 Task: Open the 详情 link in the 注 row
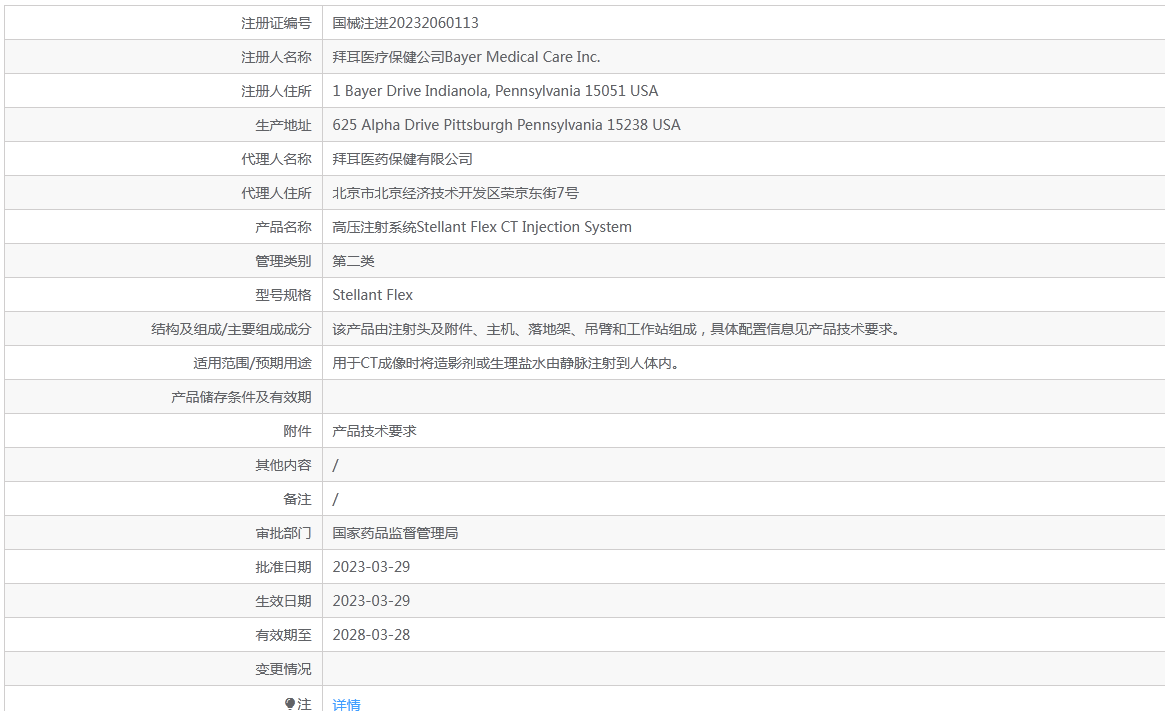[346, 704]
